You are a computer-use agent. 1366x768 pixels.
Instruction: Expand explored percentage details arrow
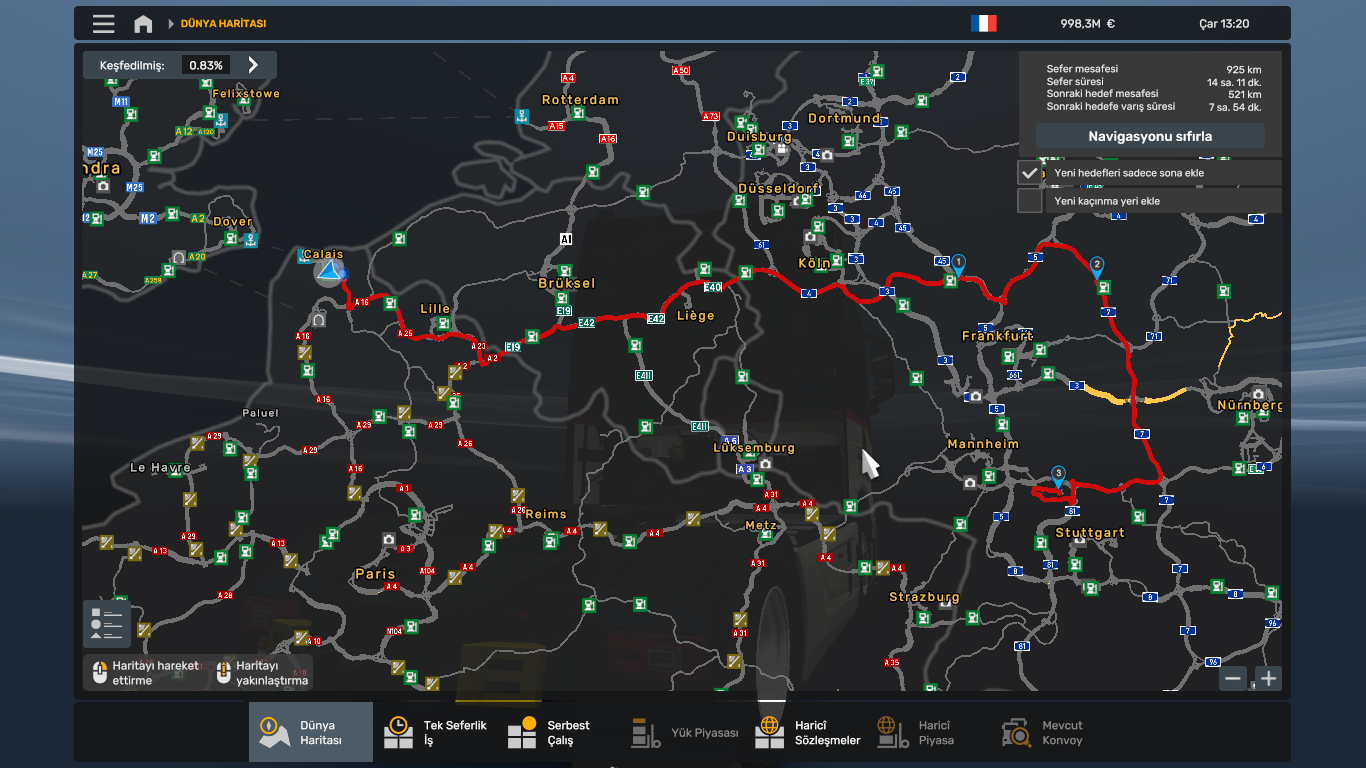pyautogui.click(x=253, y=65)
